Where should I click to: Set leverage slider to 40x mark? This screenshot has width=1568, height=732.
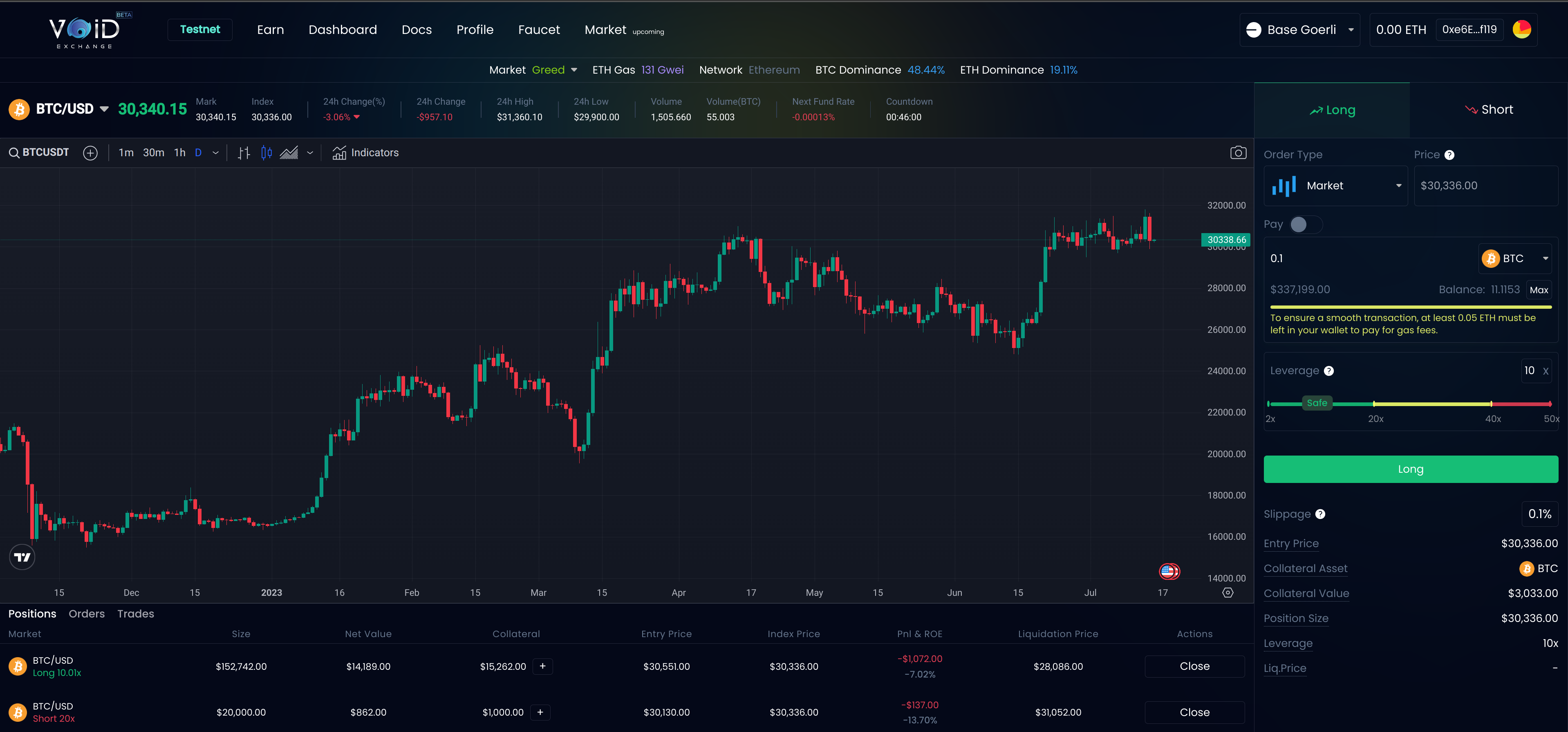[1491, 404]
